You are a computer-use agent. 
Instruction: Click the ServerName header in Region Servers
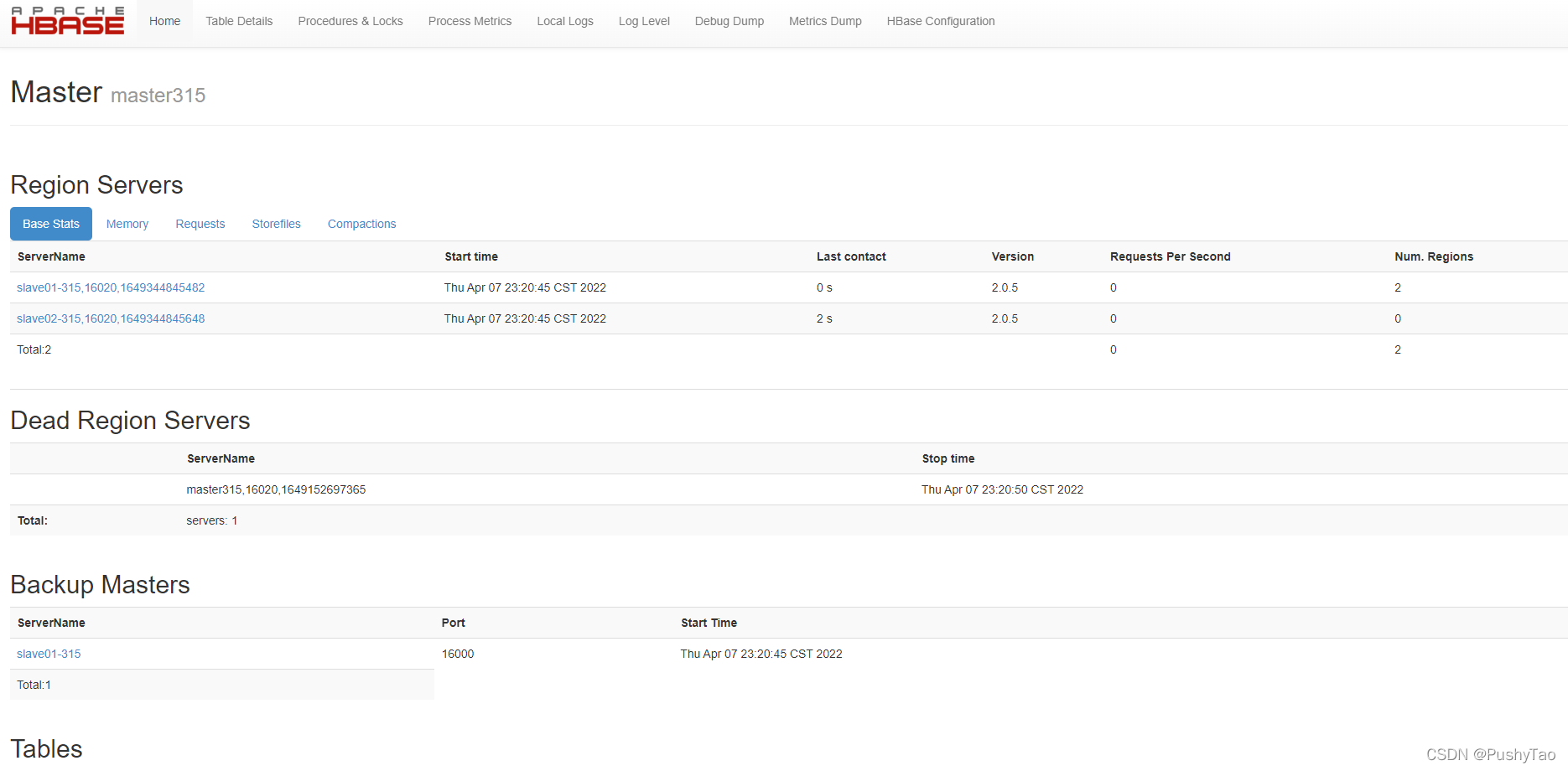tap(51, 256)
